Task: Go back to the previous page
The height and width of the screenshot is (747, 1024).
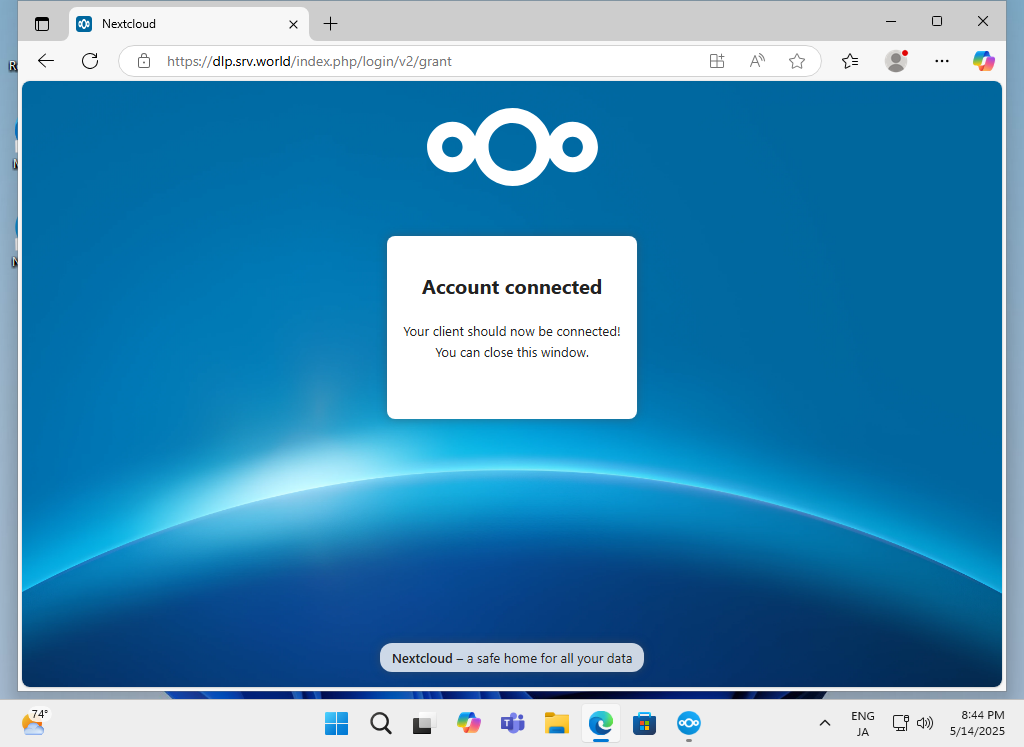Action: (x=46, y=61)
